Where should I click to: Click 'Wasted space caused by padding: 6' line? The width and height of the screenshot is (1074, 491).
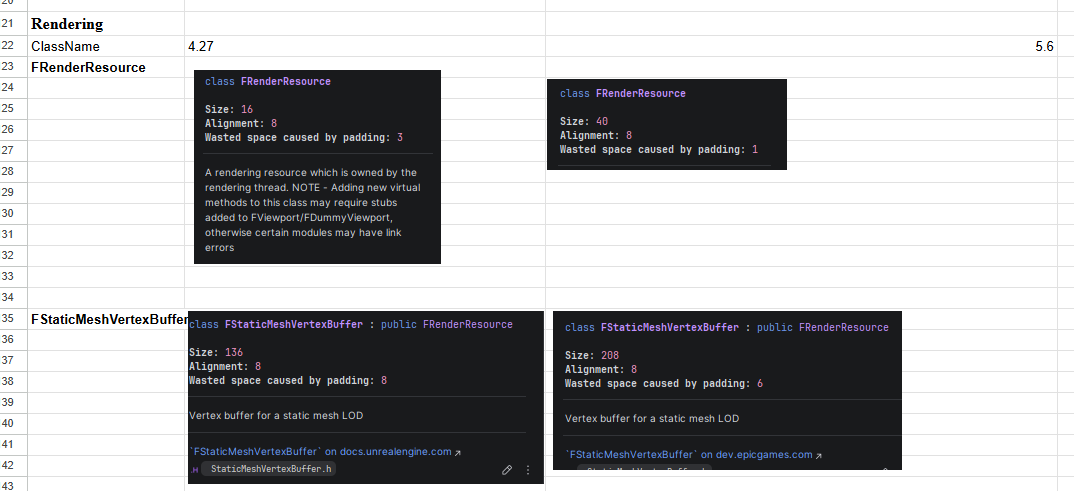pyautogui.click(x=664, y=383)
